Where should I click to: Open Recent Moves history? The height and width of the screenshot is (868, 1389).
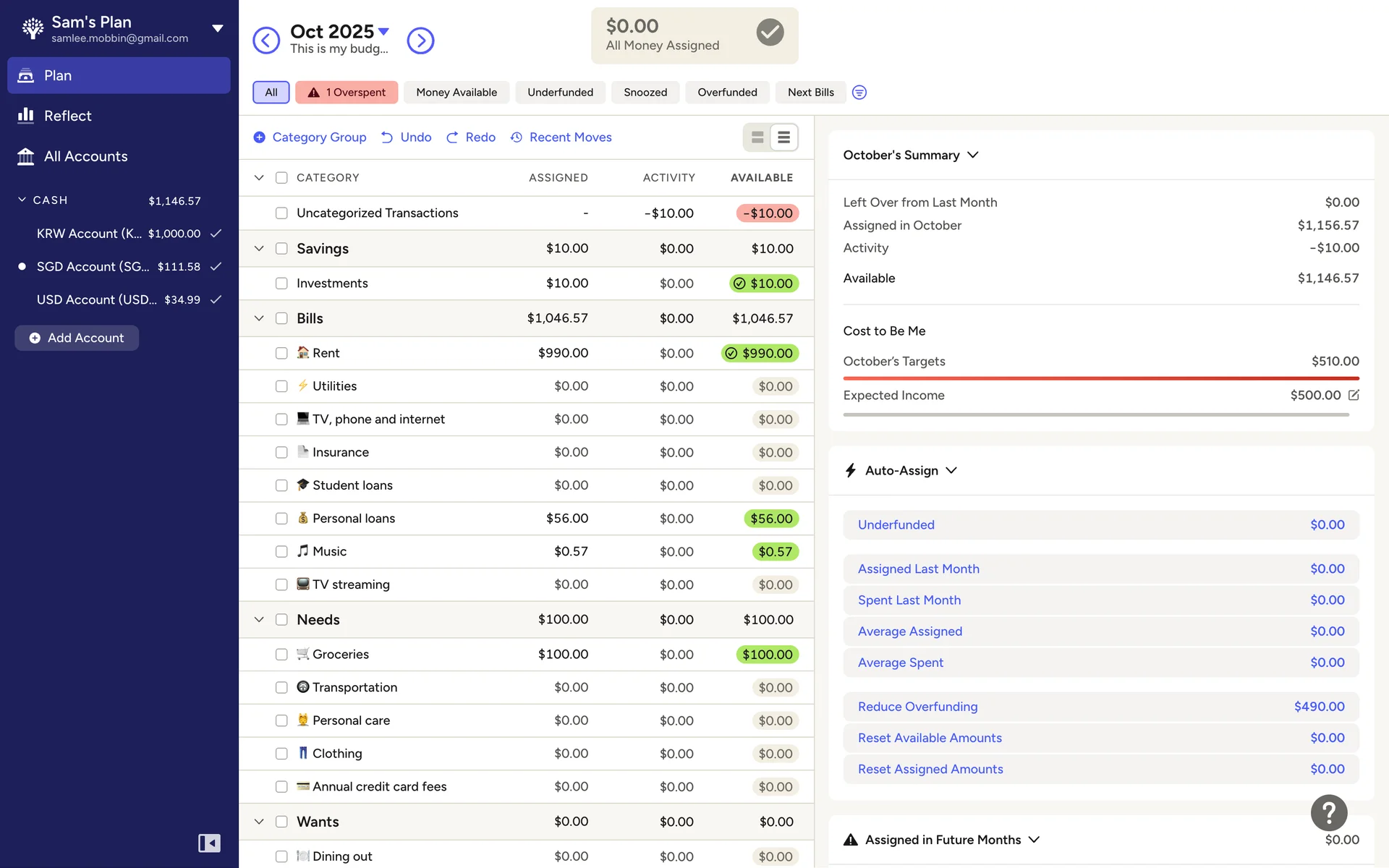561,137
